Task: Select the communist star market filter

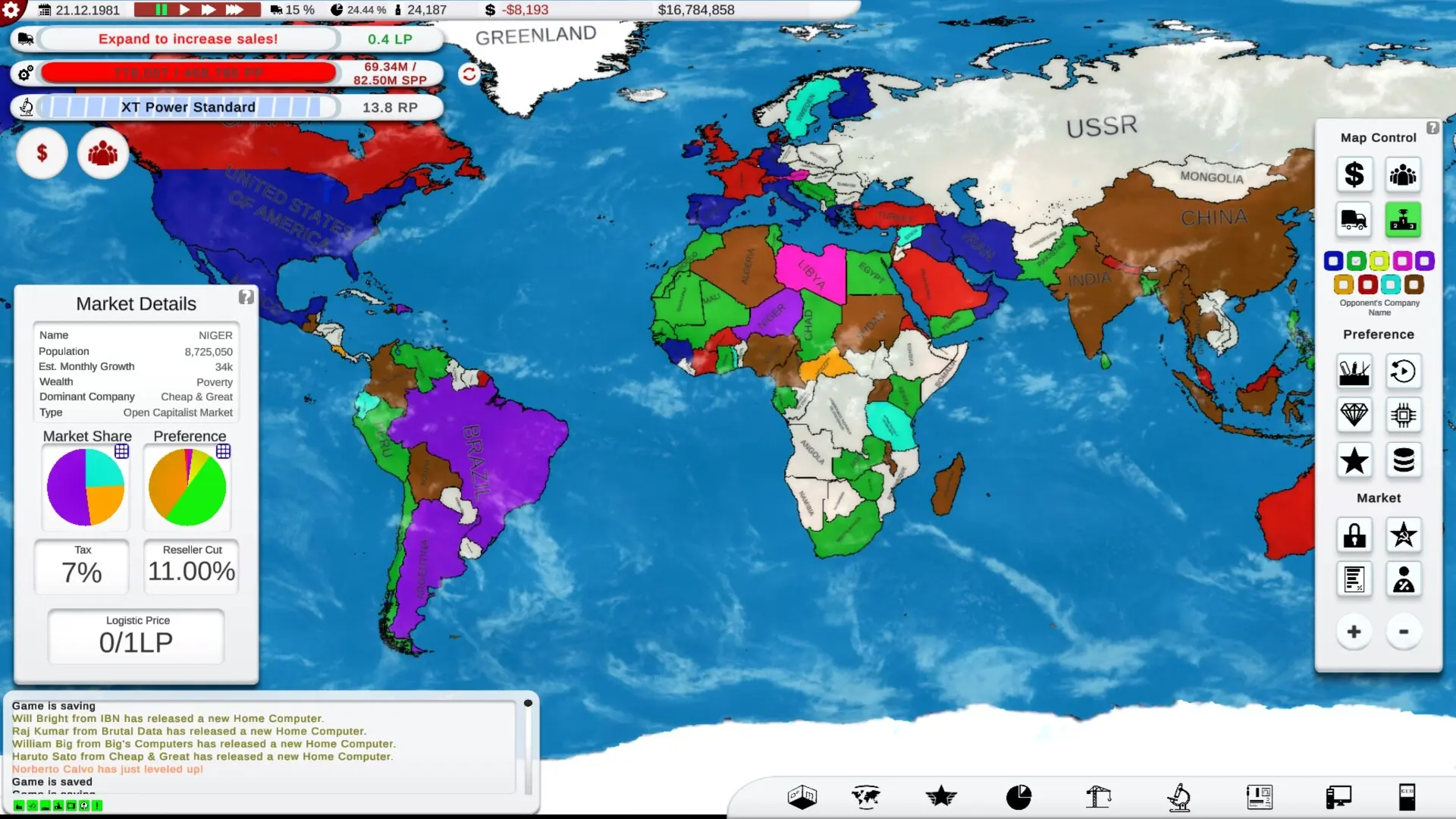Action: point(1403,535)
